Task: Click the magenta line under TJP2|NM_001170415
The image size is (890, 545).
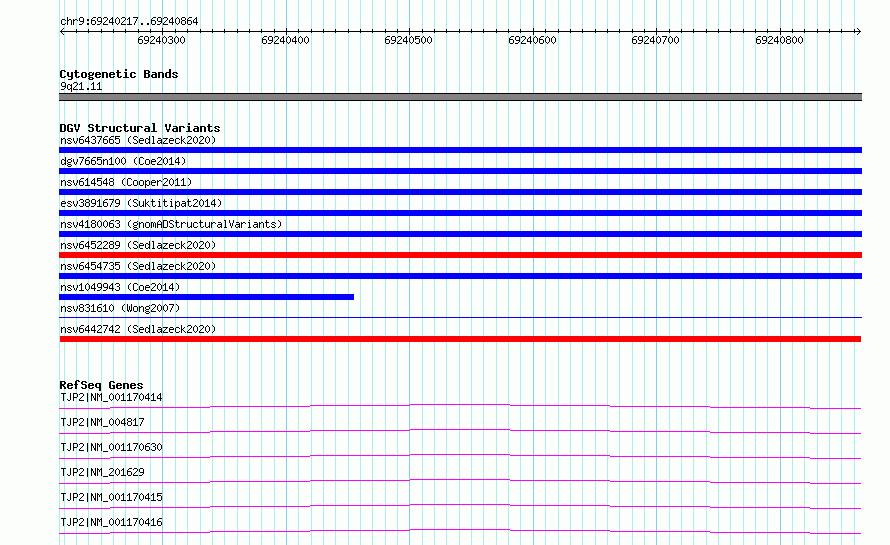Action: [460, 506]
